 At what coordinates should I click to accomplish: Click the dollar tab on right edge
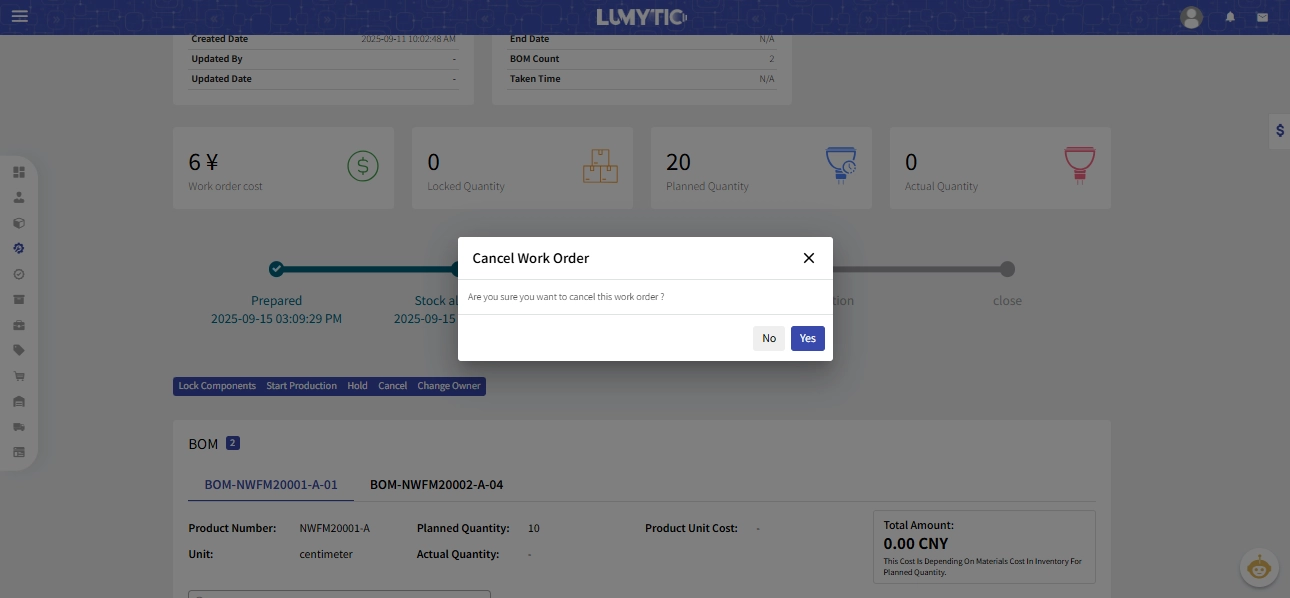1279,131
